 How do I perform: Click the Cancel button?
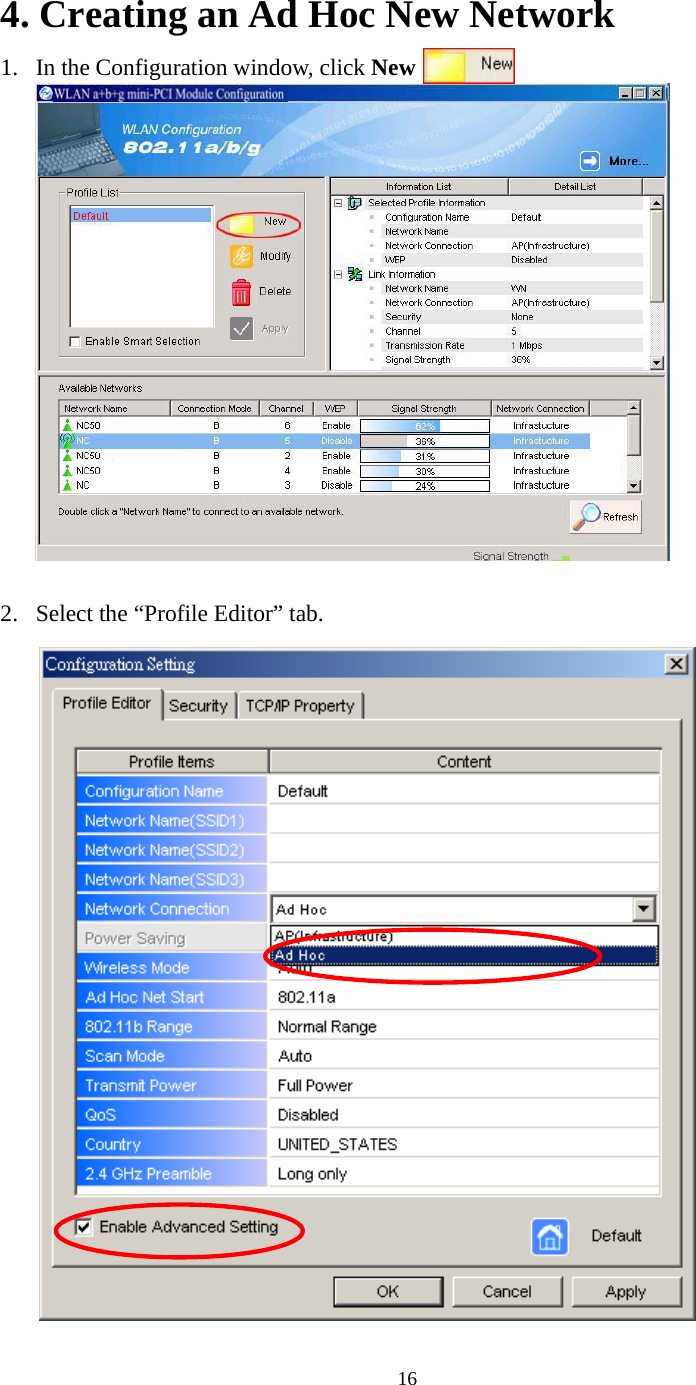507,1291
